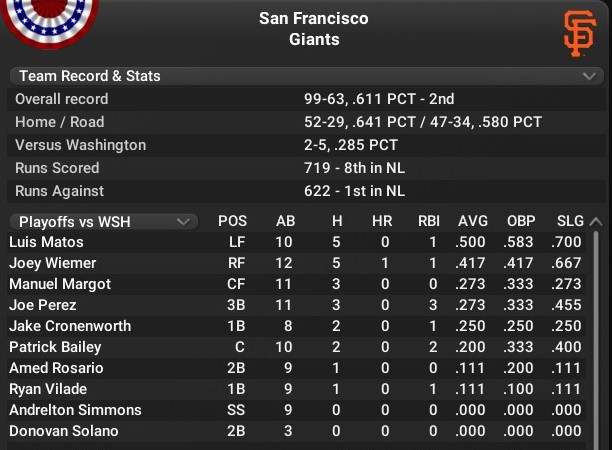This screenshot has width=612, height=450.
Task: Click the patriotic bunting emblem
Action: tap(48, 23)
